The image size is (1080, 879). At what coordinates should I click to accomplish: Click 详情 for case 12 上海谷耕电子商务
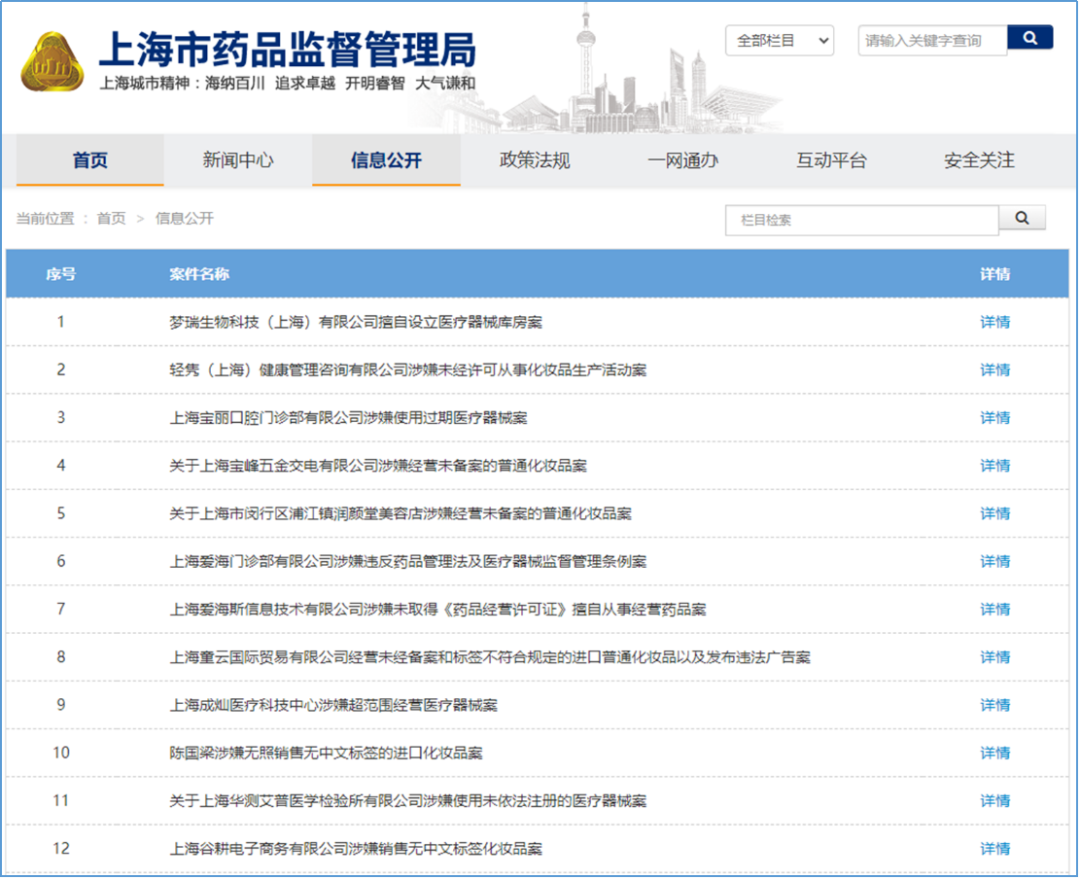click(994, 849)
